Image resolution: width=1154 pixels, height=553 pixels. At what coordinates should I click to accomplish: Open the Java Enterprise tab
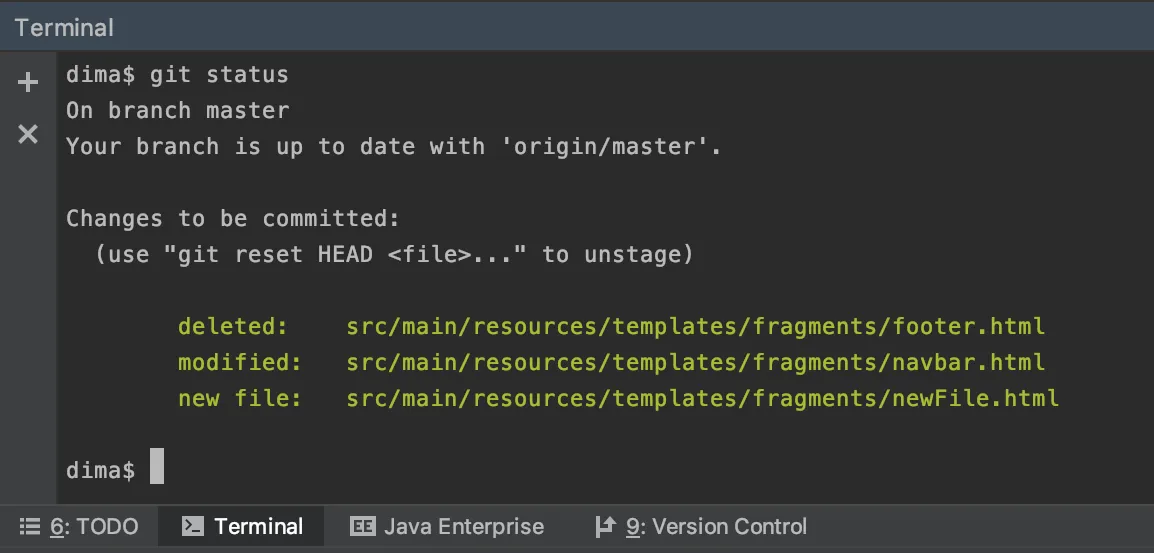coord(464,526)
